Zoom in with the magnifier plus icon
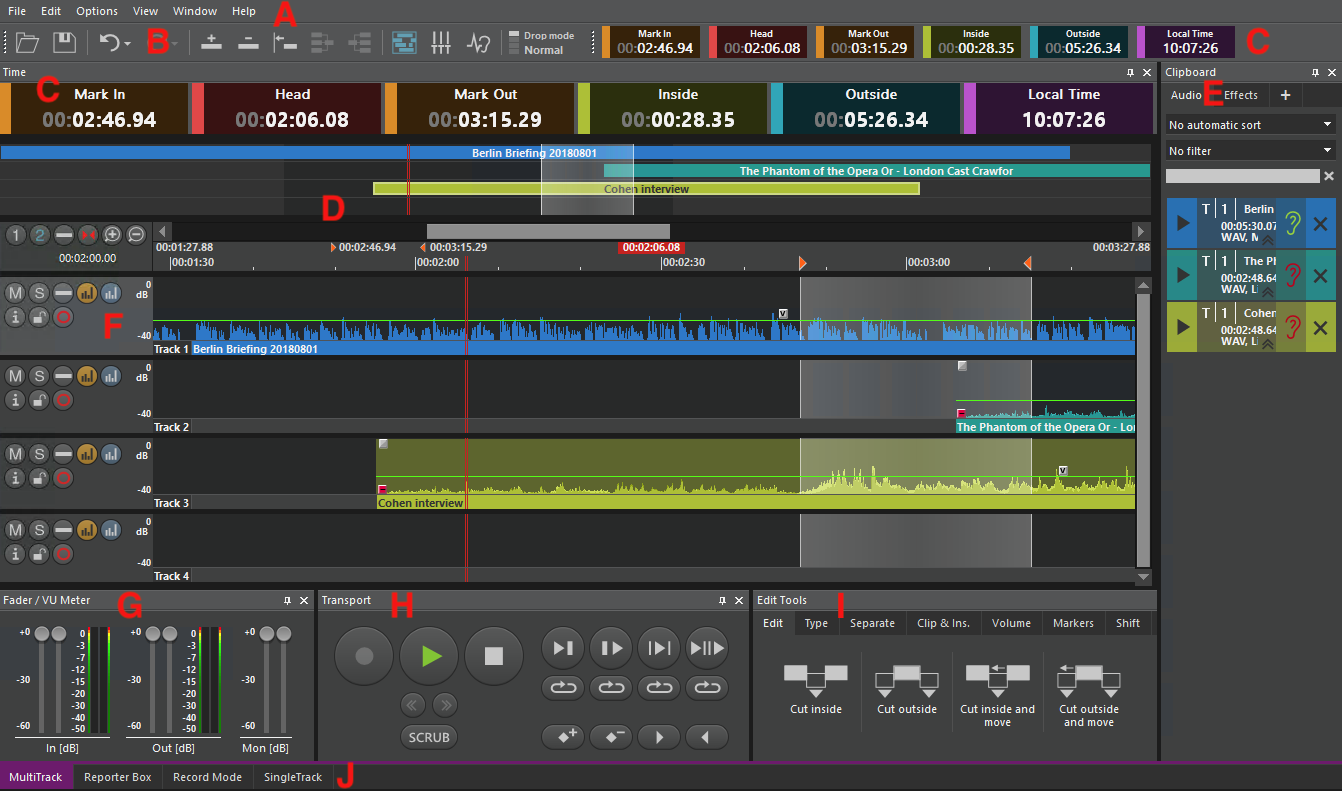1342x791 pixels. tap(112, 234)
